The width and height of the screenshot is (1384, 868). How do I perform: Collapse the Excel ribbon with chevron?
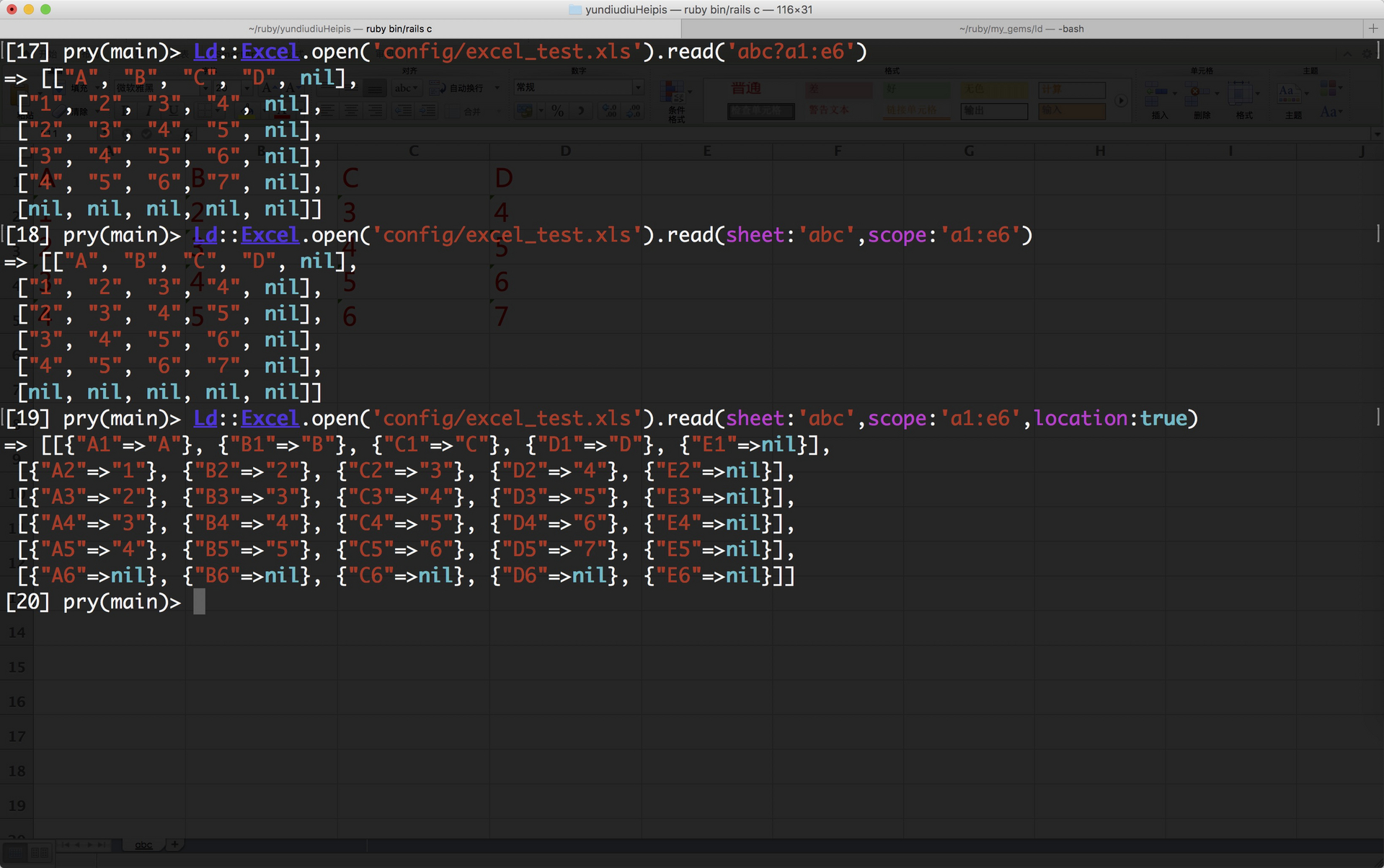pos(1347,54)
